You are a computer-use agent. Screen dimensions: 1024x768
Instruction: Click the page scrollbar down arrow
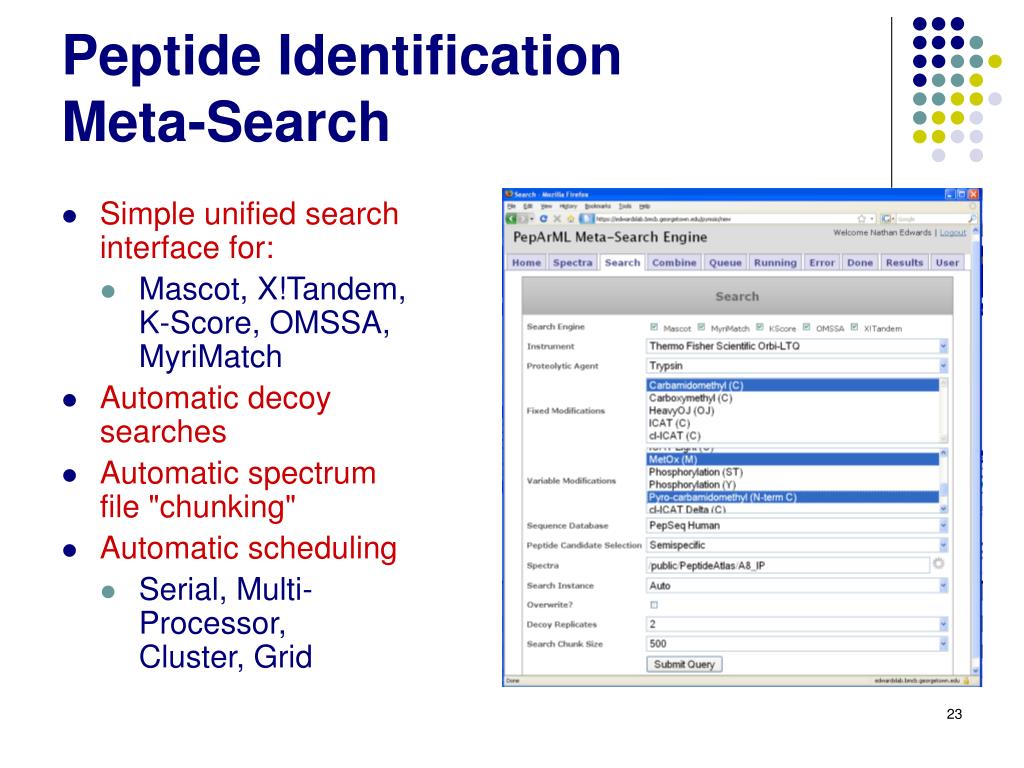[x=976, y=671]
